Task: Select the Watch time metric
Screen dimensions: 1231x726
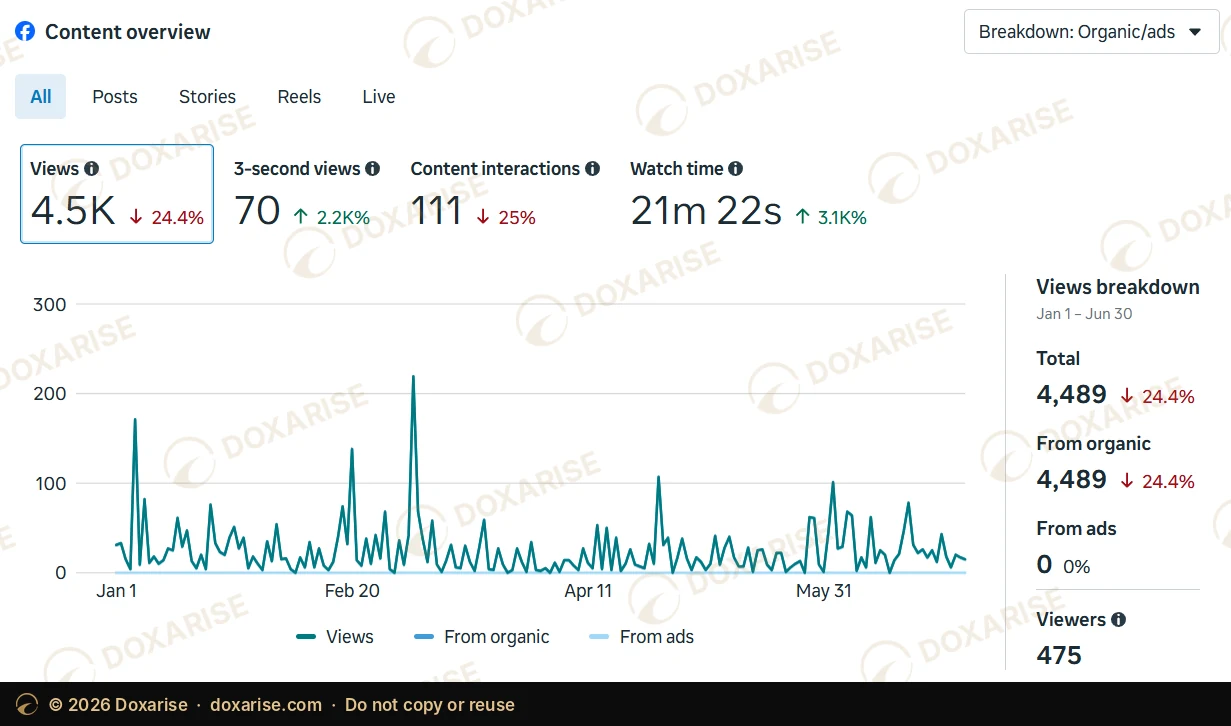Action: (x=749, y=194)
